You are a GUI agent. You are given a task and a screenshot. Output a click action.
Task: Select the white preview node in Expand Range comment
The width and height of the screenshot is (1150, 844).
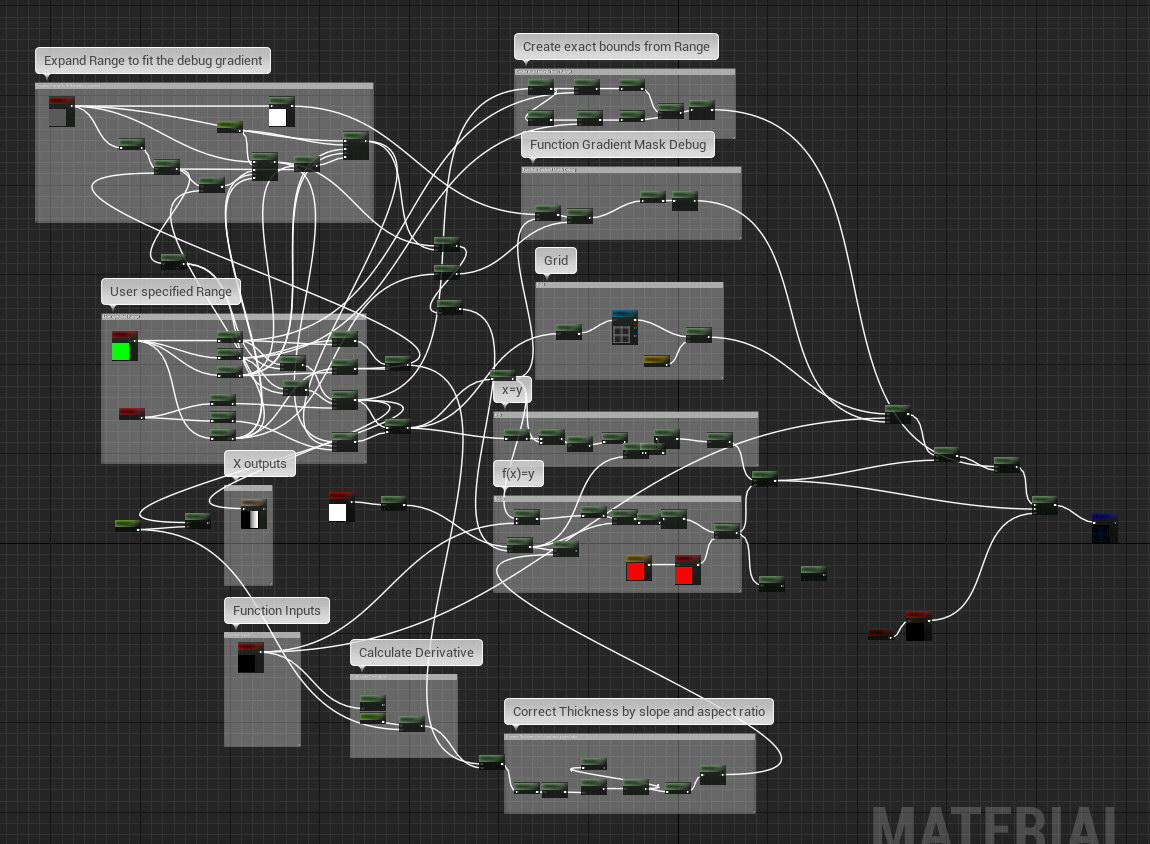pyautogui.click(x=281, y=111)
